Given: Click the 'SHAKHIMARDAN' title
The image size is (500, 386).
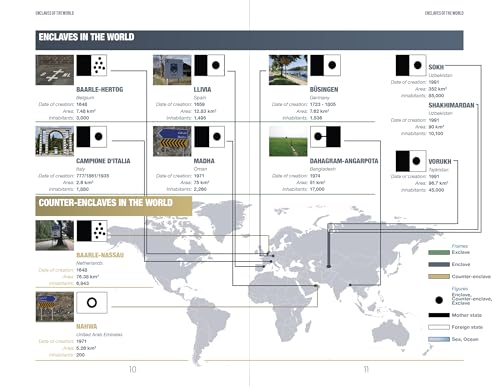Looking at the screenshot, I should 451,105.
